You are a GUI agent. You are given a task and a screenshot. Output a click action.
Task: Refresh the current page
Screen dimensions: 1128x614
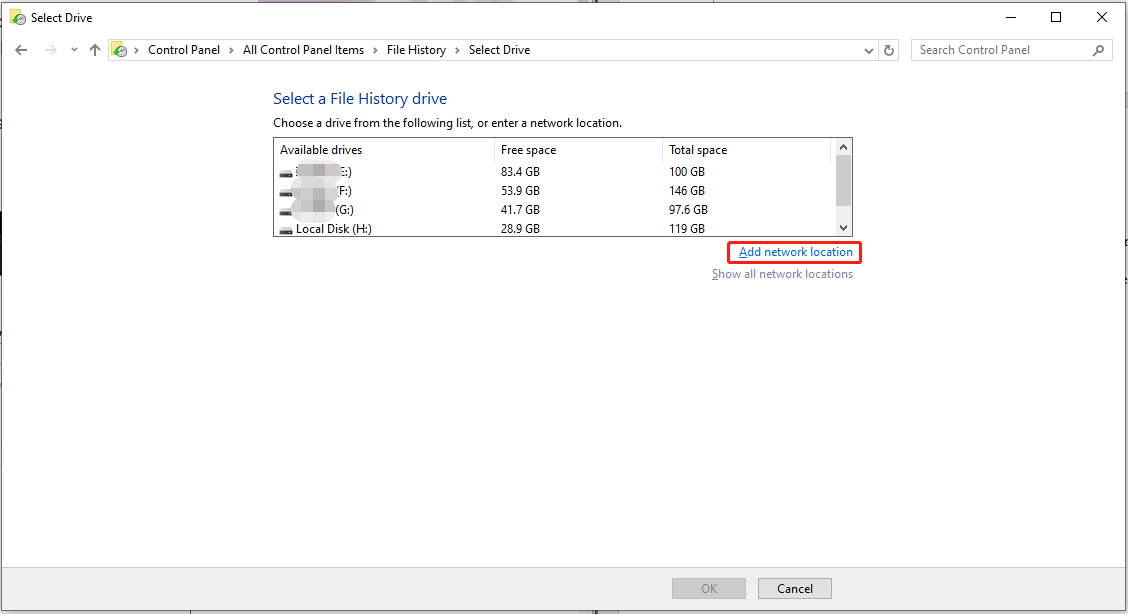[889, 49]
